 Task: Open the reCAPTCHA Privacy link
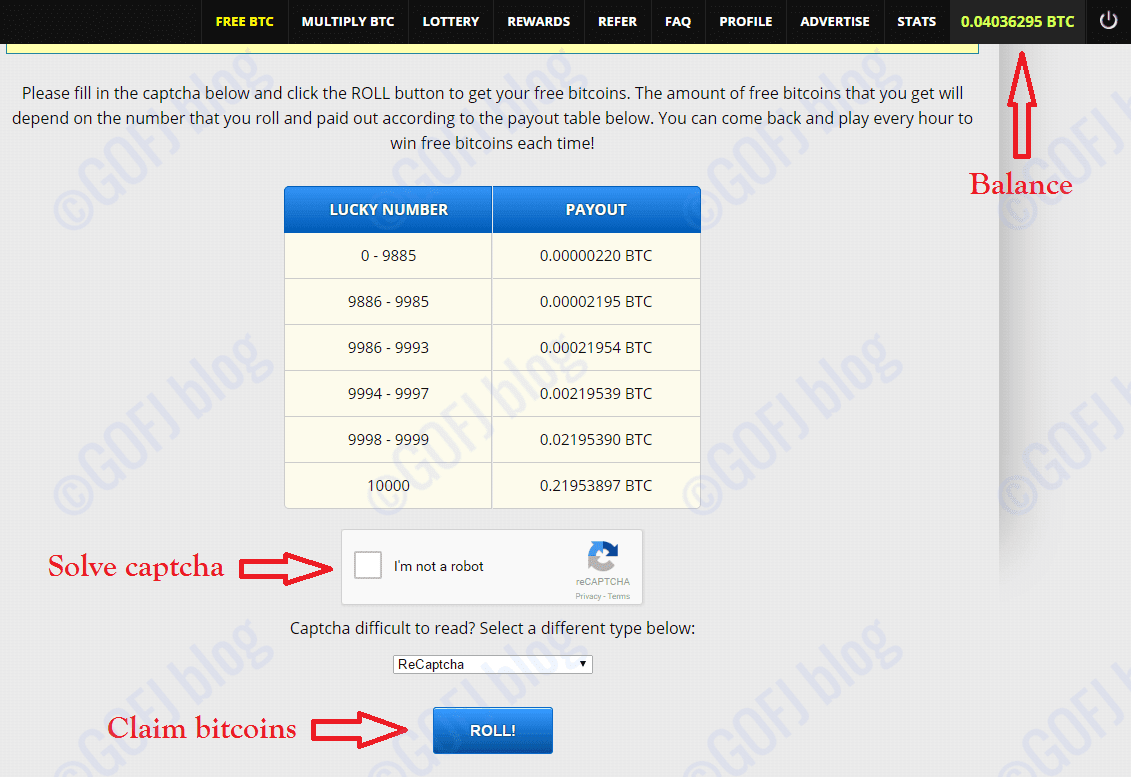(x=588, y=597)
